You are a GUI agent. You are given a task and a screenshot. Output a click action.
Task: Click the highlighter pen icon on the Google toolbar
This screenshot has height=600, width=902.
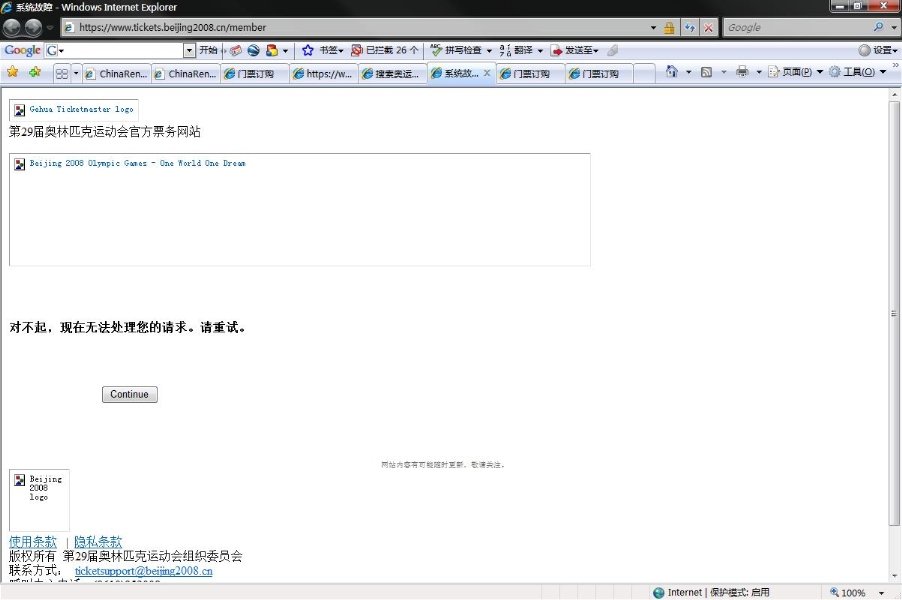pos(613,51)
